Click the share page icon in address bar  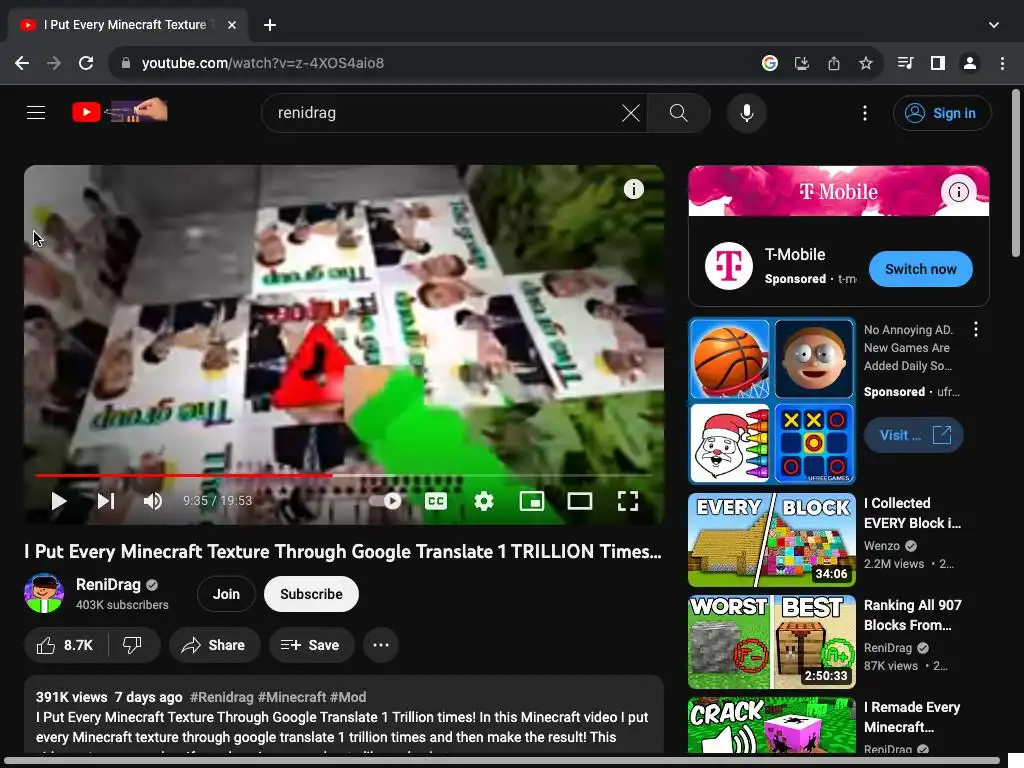pyautogui.click(x=834, y=63)
